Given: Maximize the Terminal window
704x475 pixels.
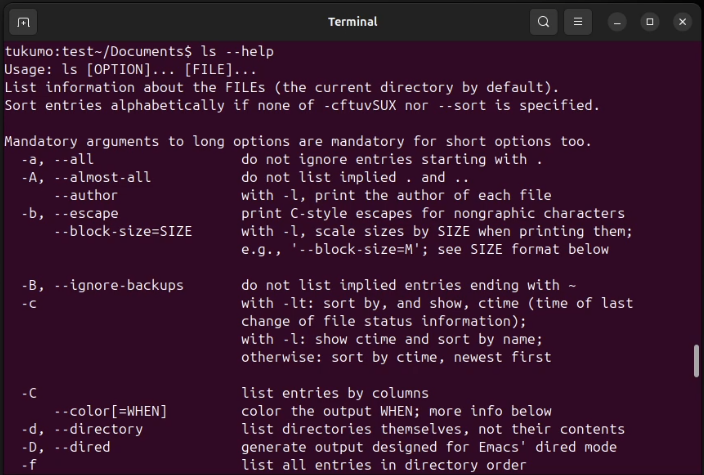Looking at the screenshot, I should point(650,21).
